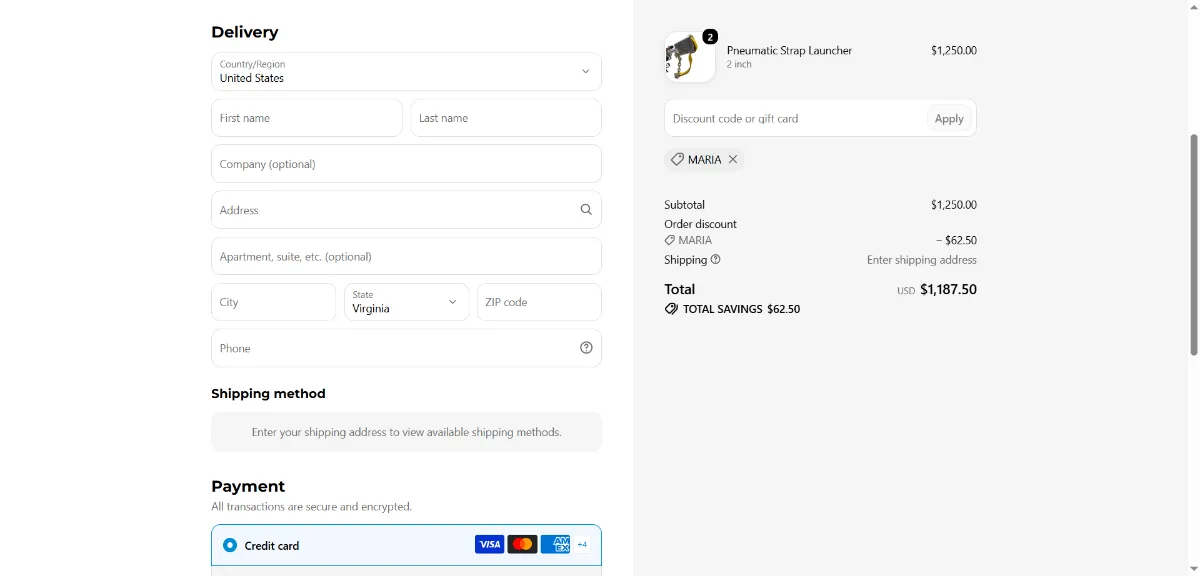Click the TOTAL SAVINGS $62.50 text
1200x576 pixels.
click(741, 309)
